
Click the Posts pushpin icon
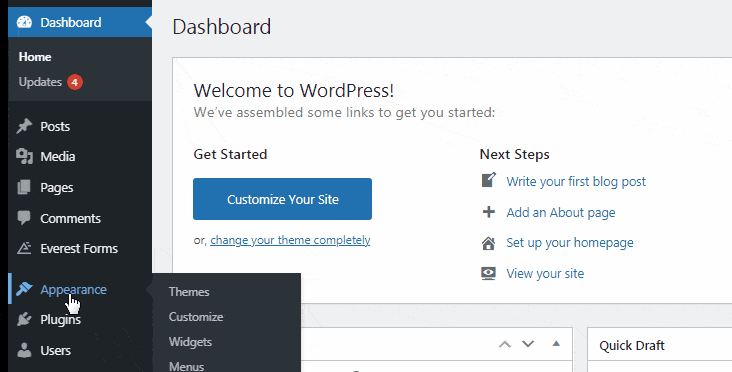[24, 126]
